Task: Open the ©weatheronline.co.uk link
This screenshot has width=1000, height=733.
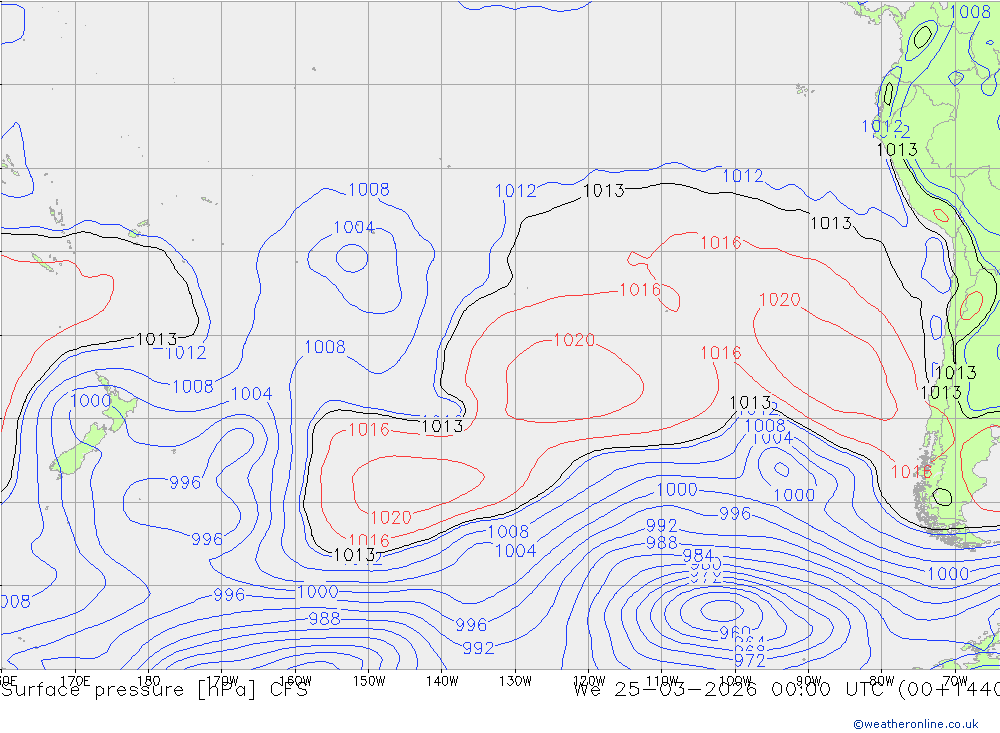Action: coord(916,724)
